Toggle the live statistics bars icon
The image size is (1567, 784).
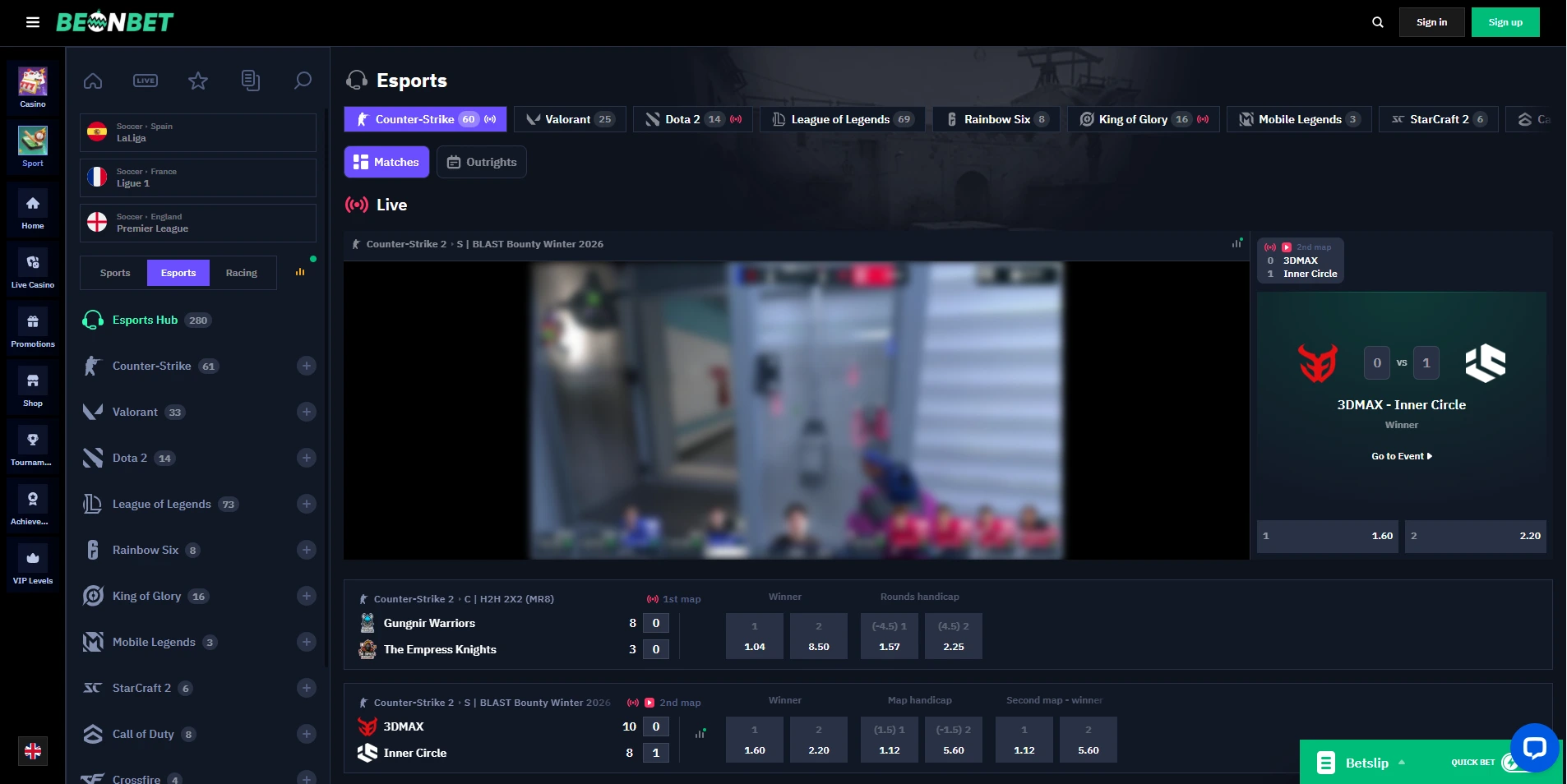(x=1236, y=243)
